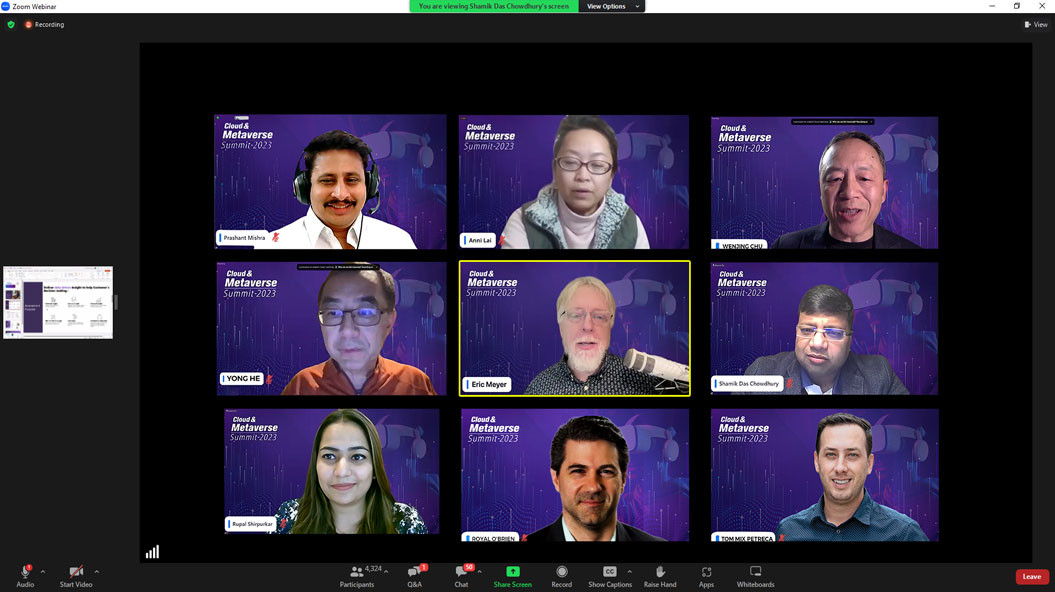Screen dimensions: 1055x592
Task: Open the Q&A panel
Action: [x=415, y=574]
